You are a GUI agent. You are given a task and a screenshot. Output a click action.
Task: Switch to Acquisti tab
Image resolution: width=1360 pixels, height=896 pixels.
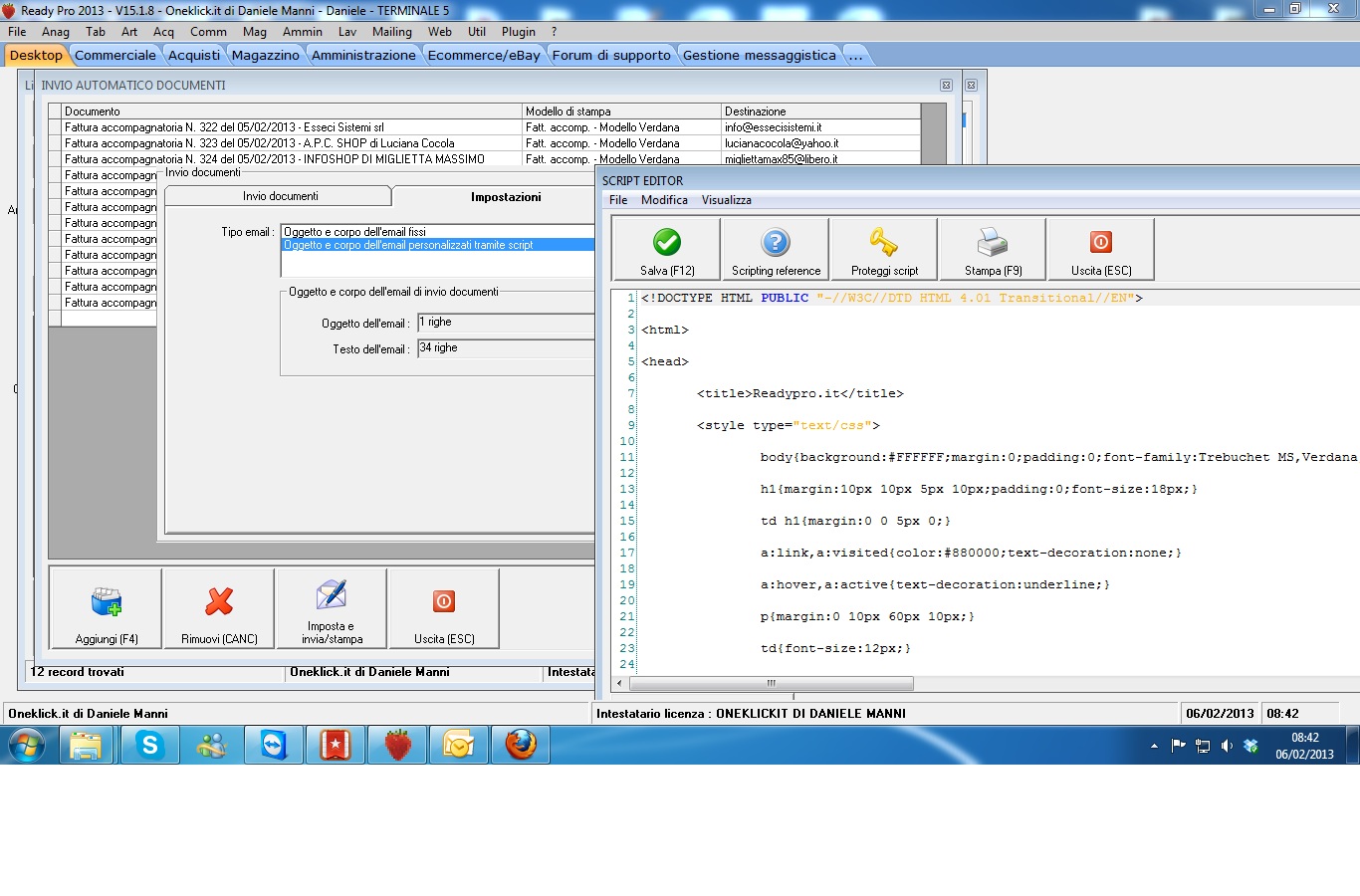pyautogui.click(x=194, y=55)
